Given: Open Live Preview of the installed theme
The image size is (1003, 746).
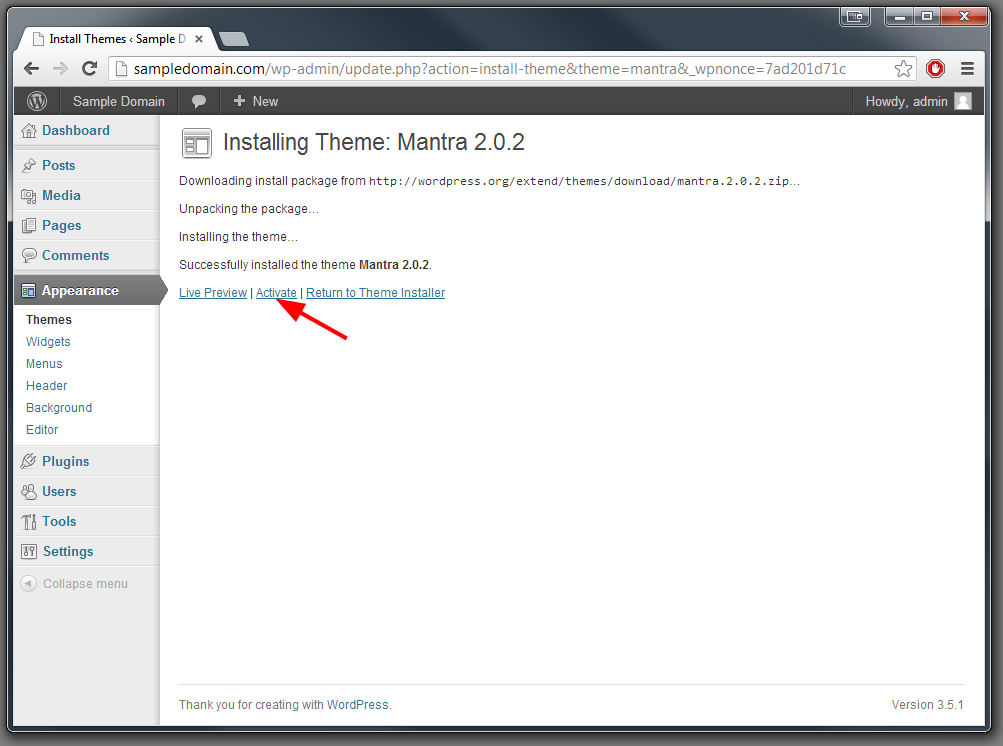Looking at the screenshot, I should click(x=212, y=293).
